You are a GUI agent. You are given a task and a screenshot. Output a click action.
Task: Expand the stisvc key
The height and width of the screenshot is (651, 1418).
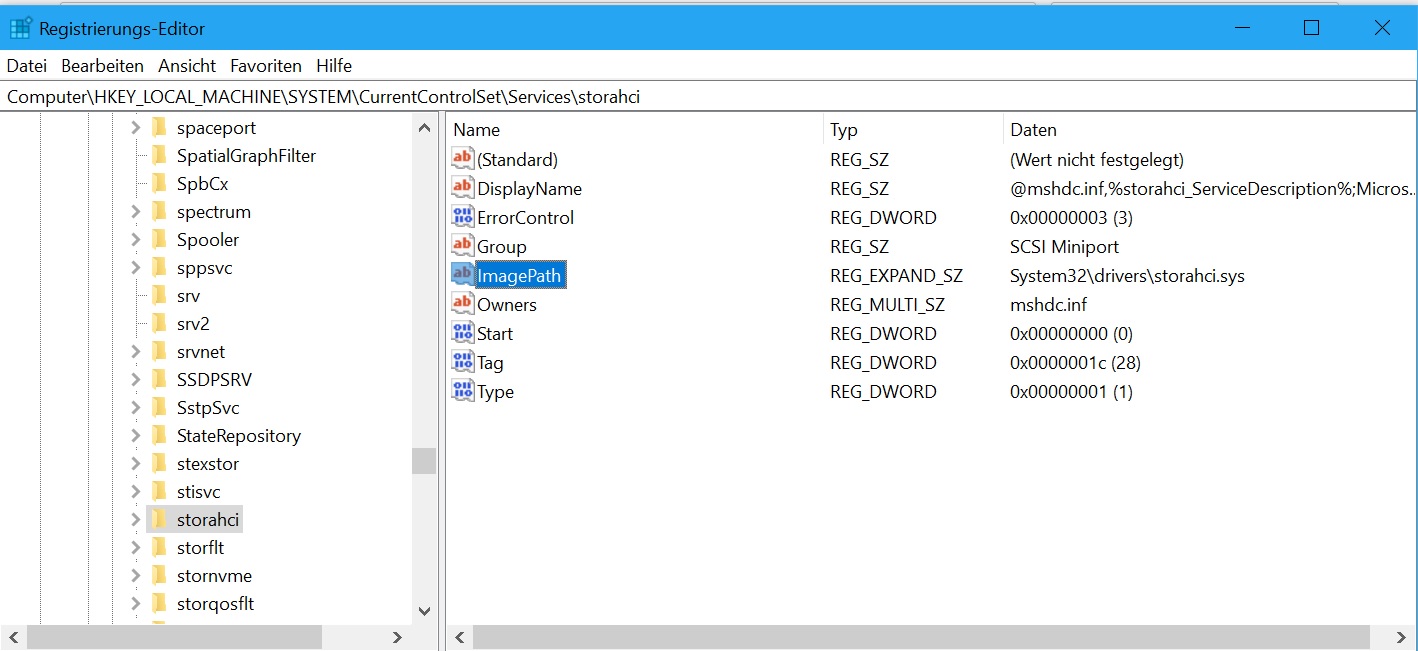tap(136, 492)
